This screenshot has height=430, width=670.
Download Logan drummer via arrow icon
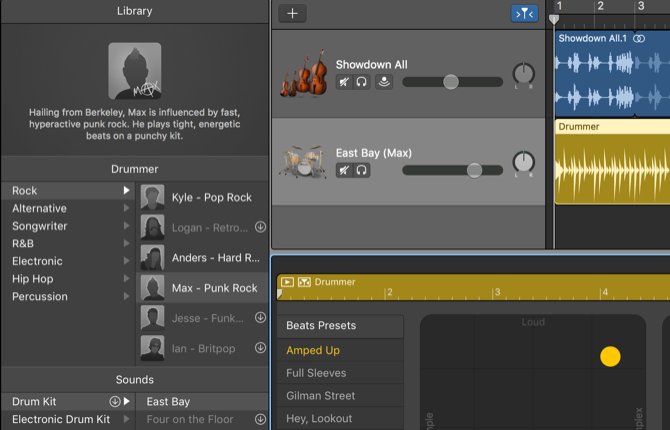[x=260, y=227]
